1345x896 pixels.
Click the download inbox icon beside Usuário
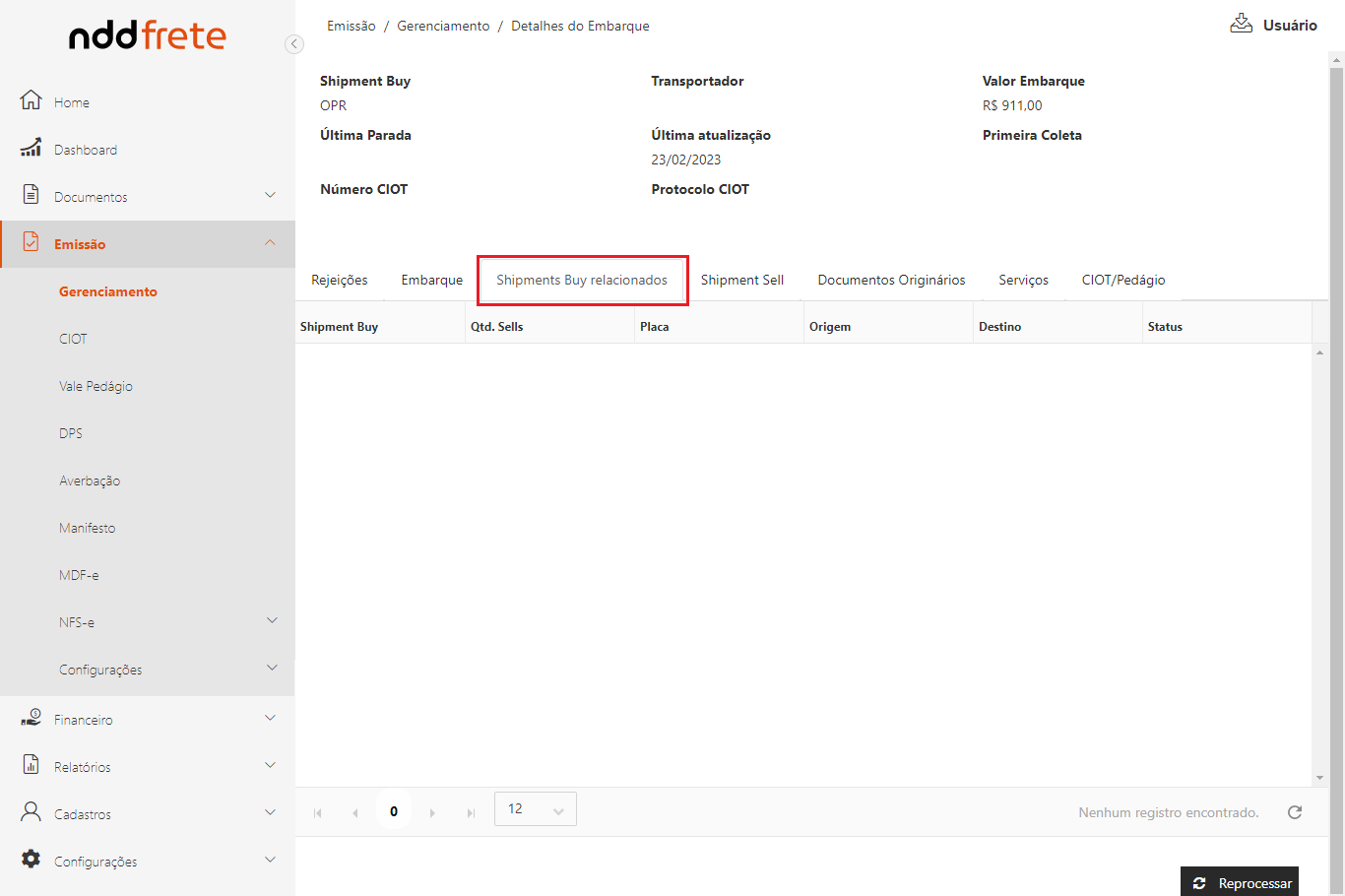[x=1241, y=25]
